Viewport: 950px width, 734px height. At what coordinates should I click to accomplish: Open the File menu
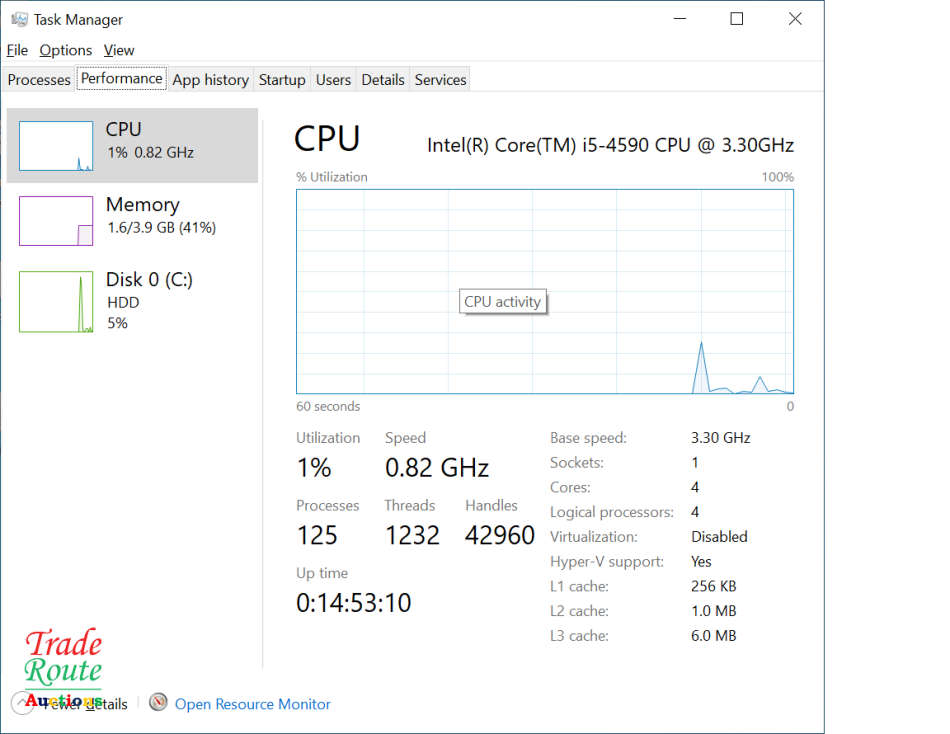[x=17, y=50]
